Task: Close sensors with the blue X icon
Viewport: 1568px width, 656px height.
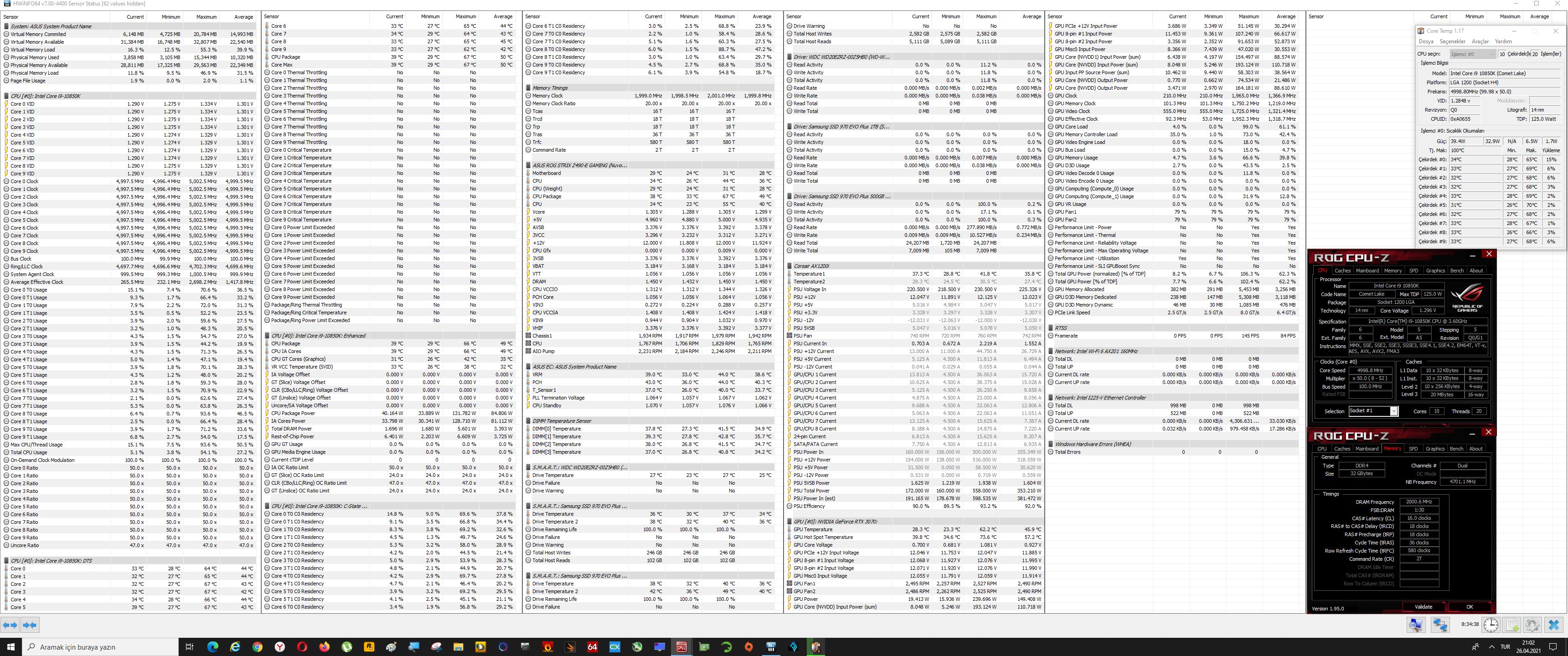Action: pos(1554,625)
